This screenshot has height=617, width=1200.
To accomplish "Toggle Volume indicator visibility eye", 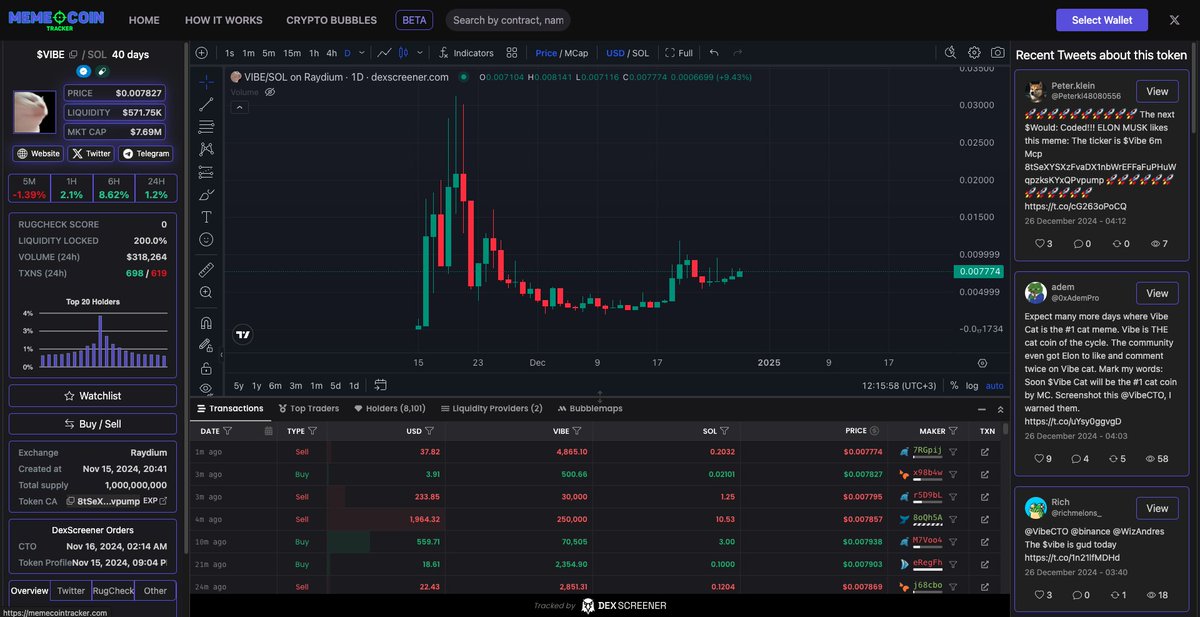I will (269, 92).
